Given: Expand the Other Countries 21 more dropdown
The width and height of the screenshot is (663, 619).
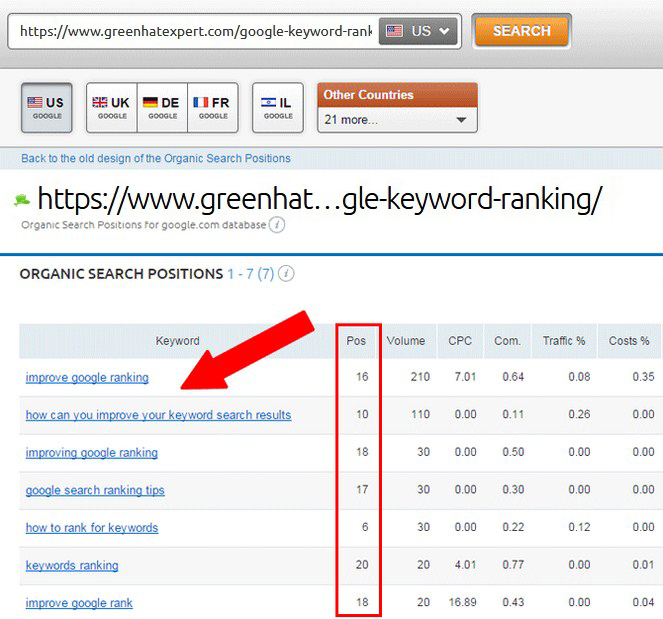Looking at the screenshot, I should [x=397, y=120].
